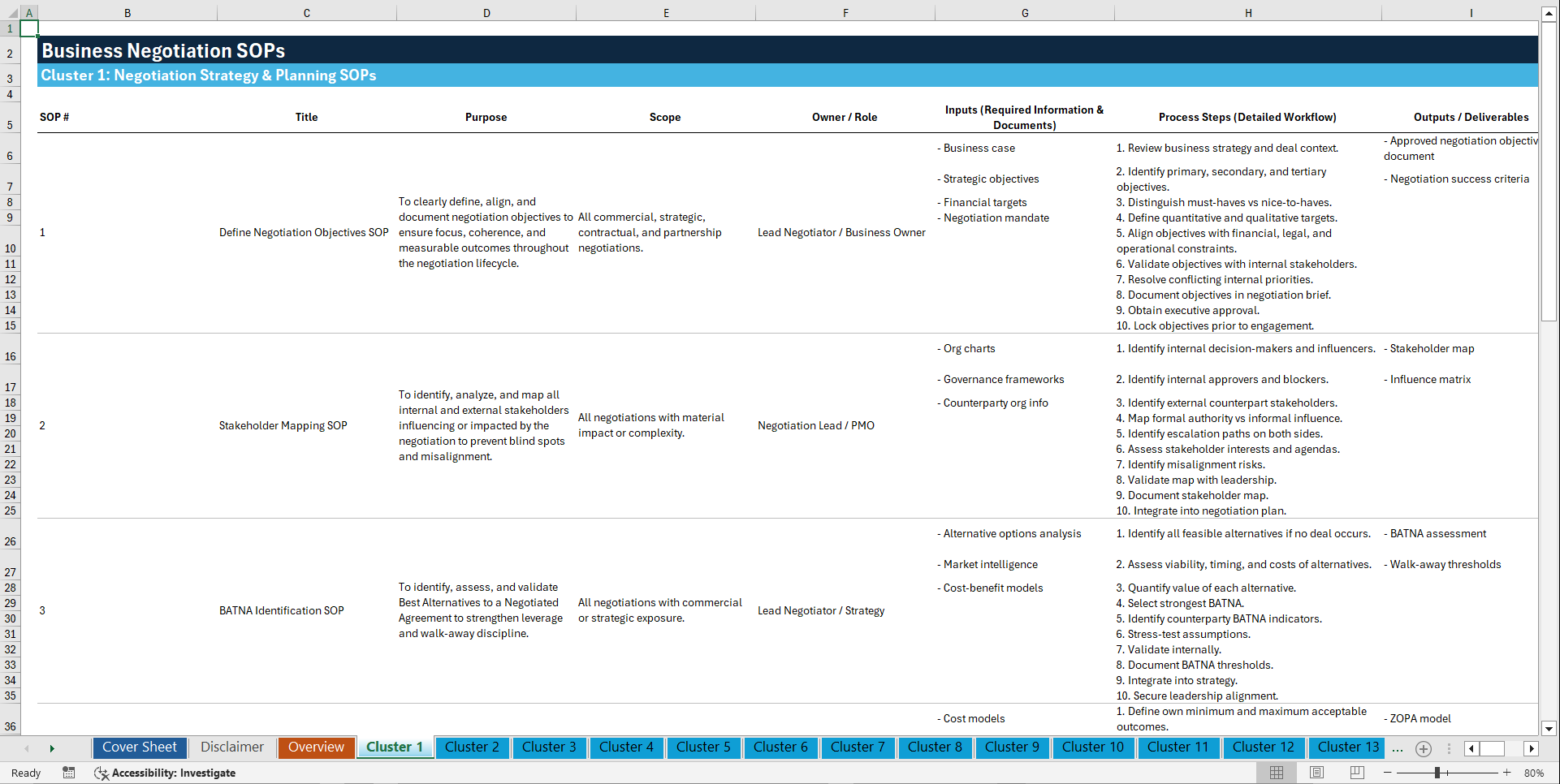Select column F by its header
Image resolution: width=1560 pixels, height=784 pixels.
point(845,12)
